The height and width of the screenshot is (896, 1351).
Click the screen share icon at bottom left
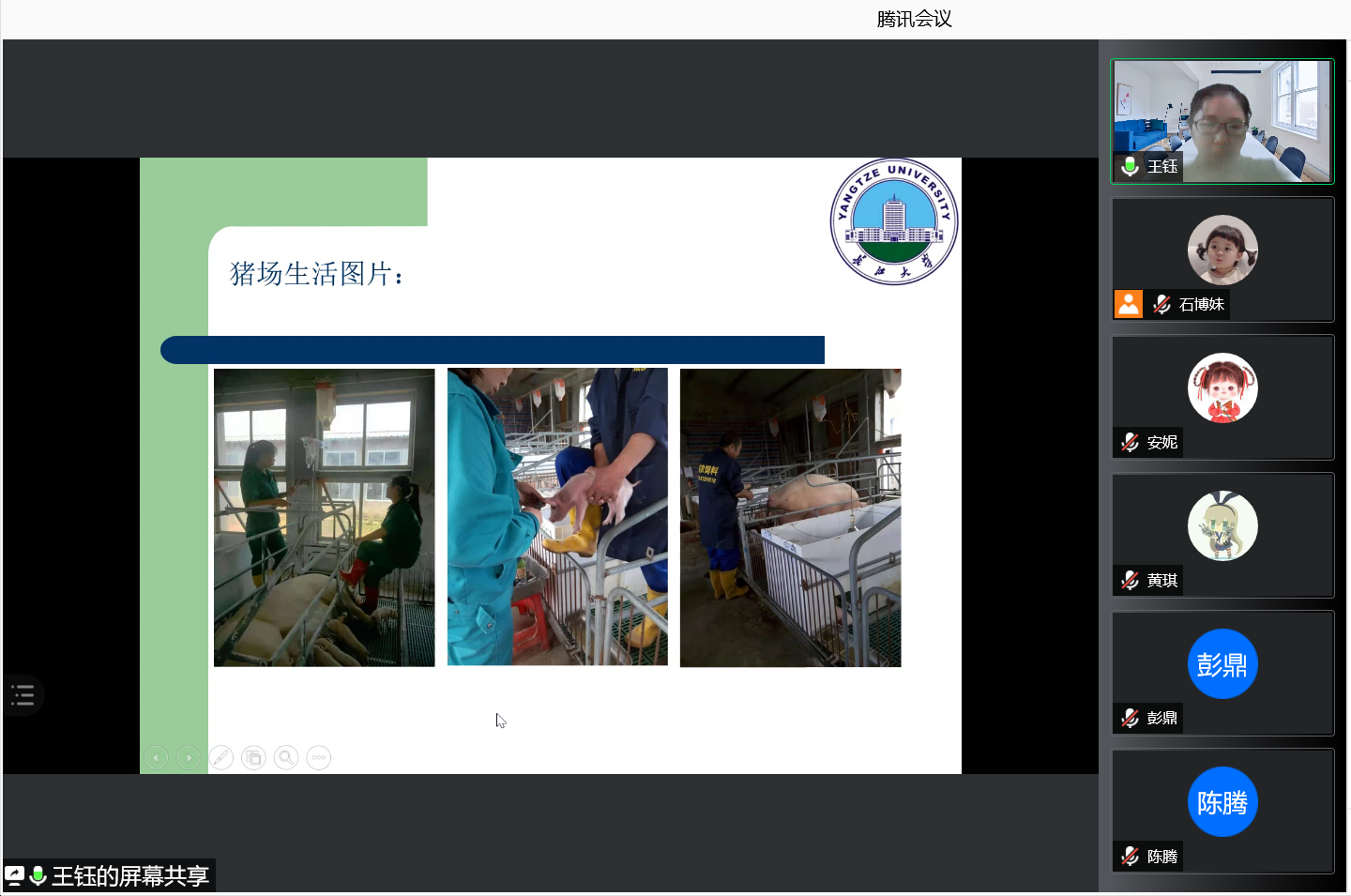[x=15, y=875]
